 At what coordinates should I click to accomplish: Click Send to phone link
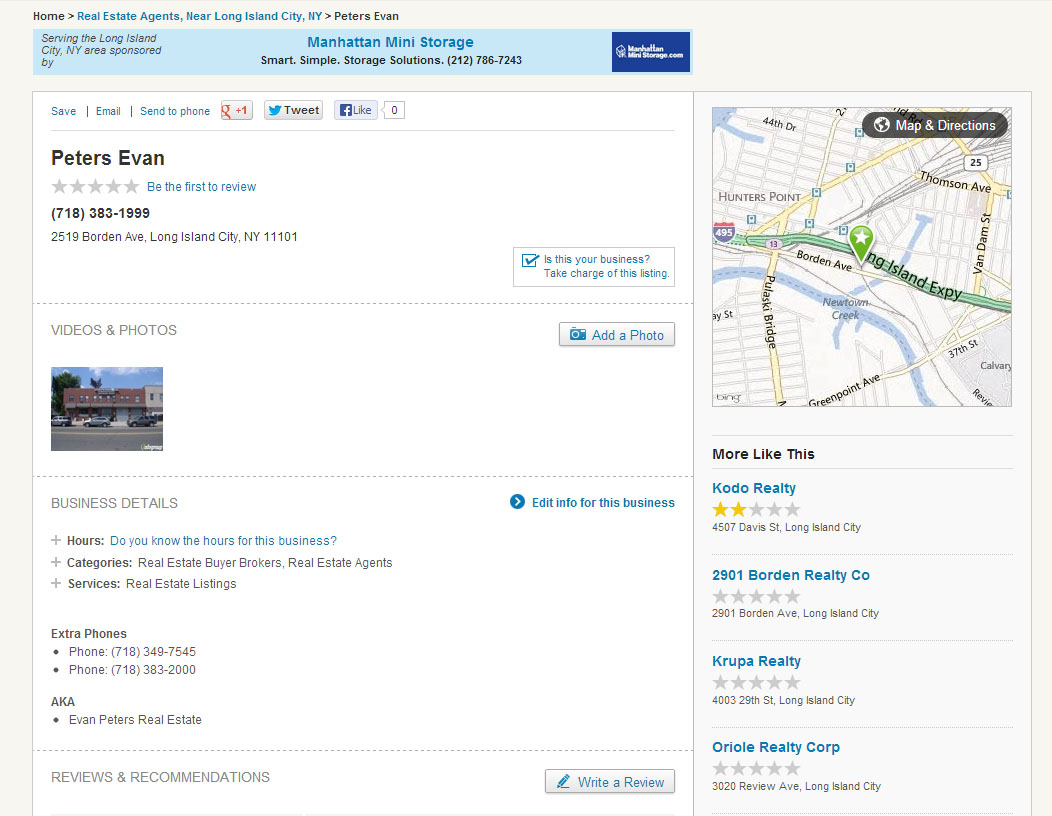(175, 112)
